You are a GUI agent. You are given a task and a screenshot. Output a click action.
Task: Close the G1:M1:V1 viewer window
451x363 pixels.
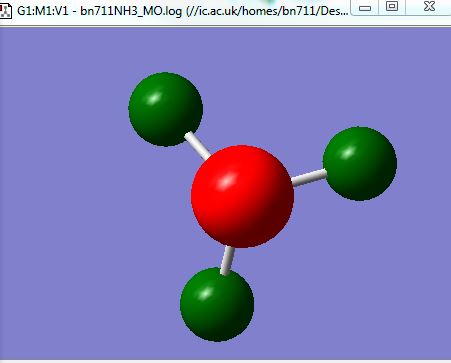pos(429,6)
